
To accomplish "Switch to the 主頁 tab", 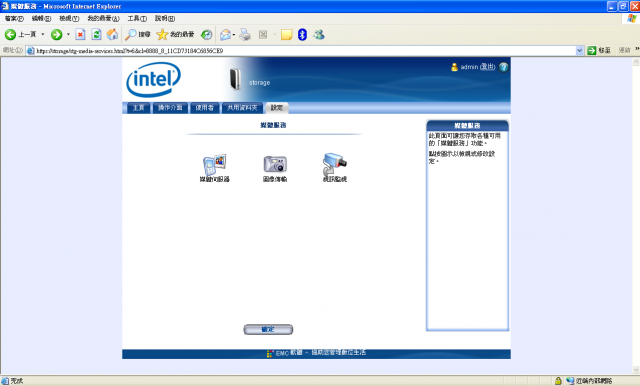I will click(139, 108).
